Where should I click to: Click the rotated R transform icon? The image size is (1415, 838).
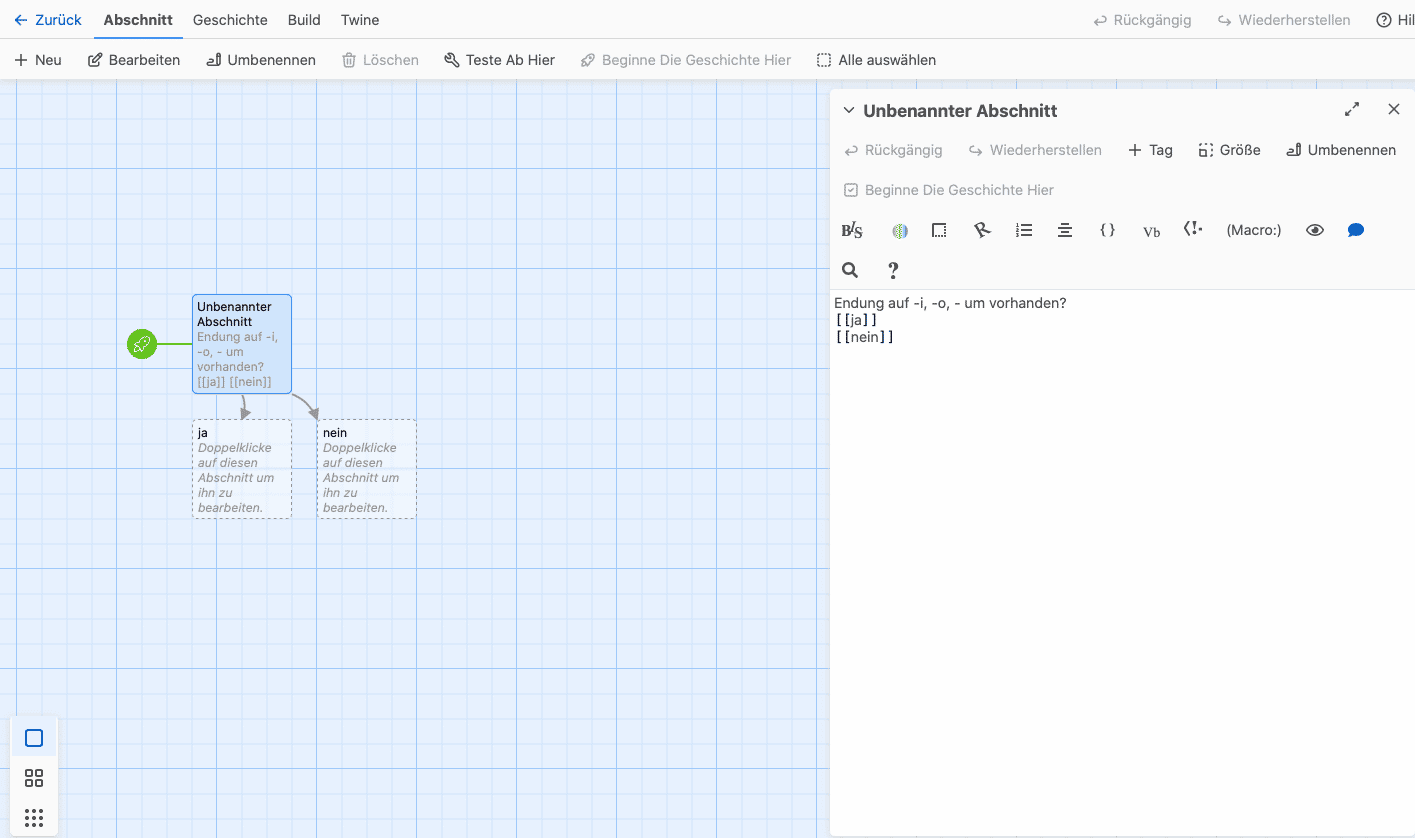[982, 231]
